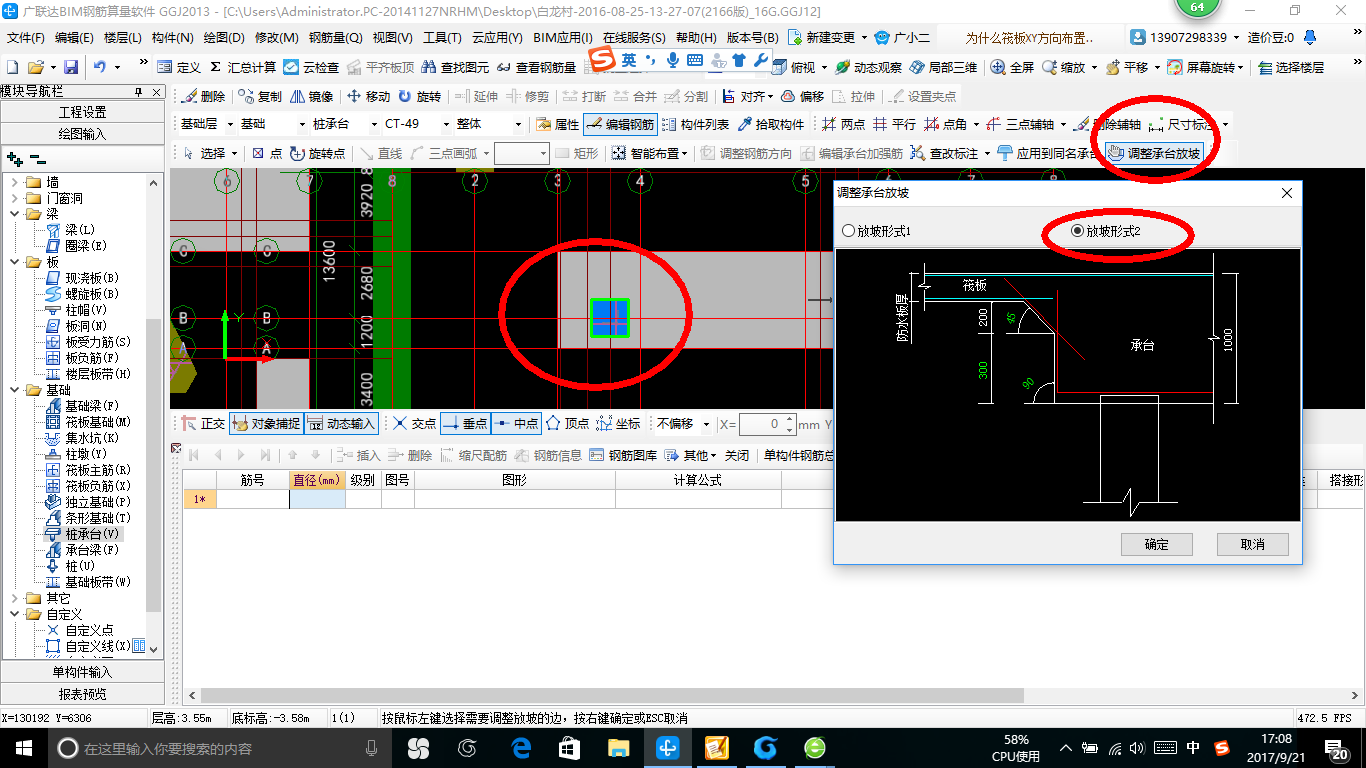Select the 旋转 rotate tool

pyautogui.click(x=419, y=96)
